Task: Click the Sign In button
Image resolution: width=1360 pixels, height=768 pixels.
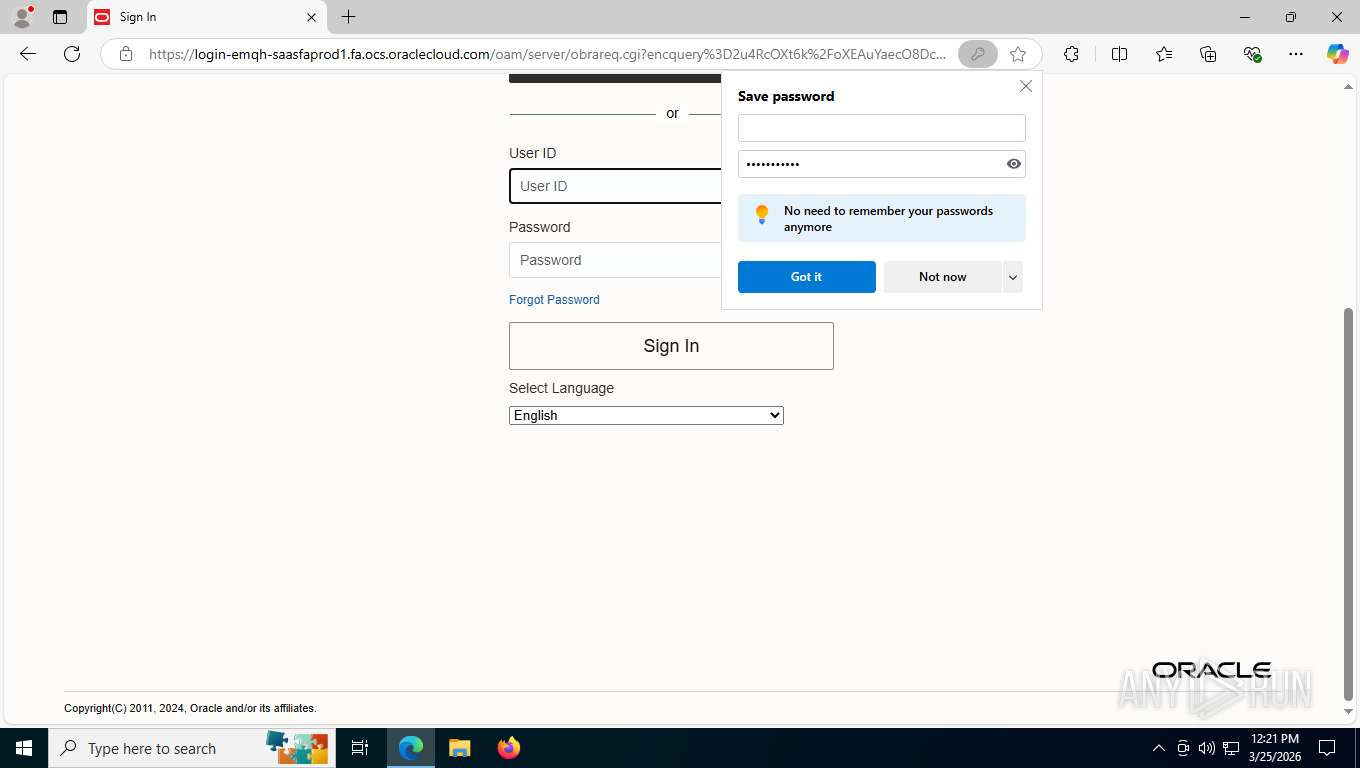Action: (x=671, y=346)
